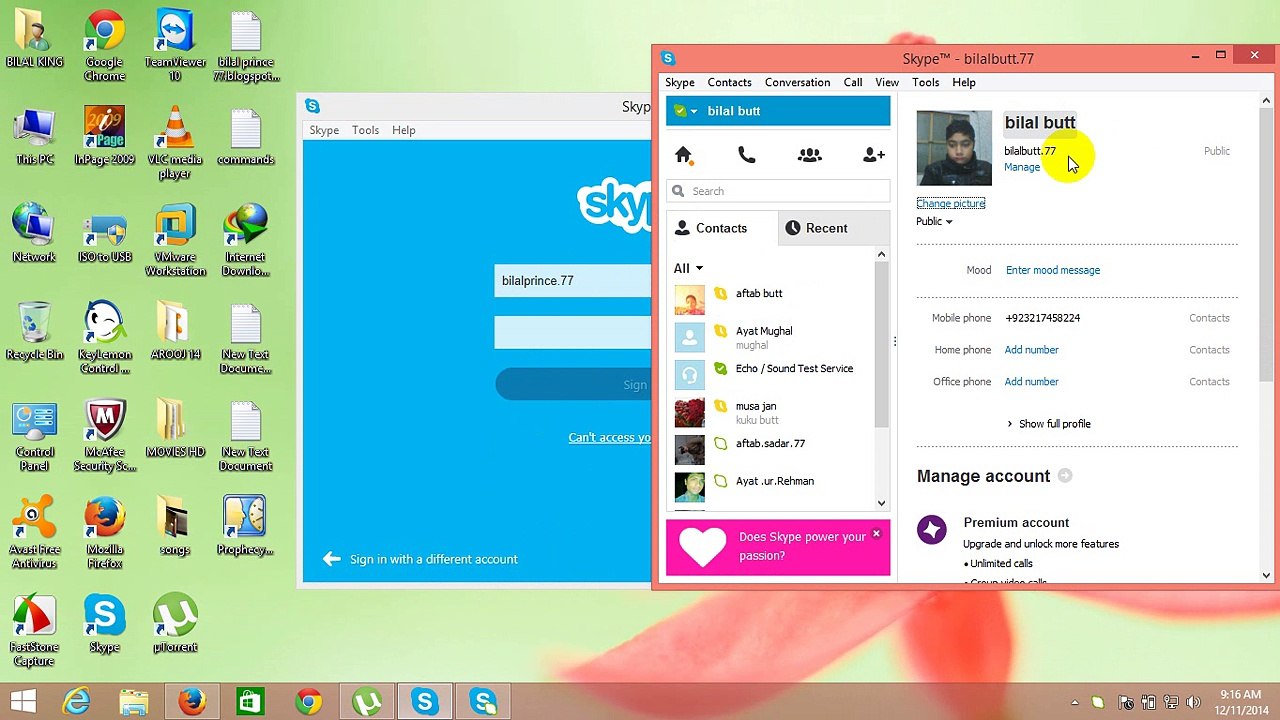Select the Recycle Bin desktop icon
The height and width of the screenshot is (720, 1280).
click(34, 330)
